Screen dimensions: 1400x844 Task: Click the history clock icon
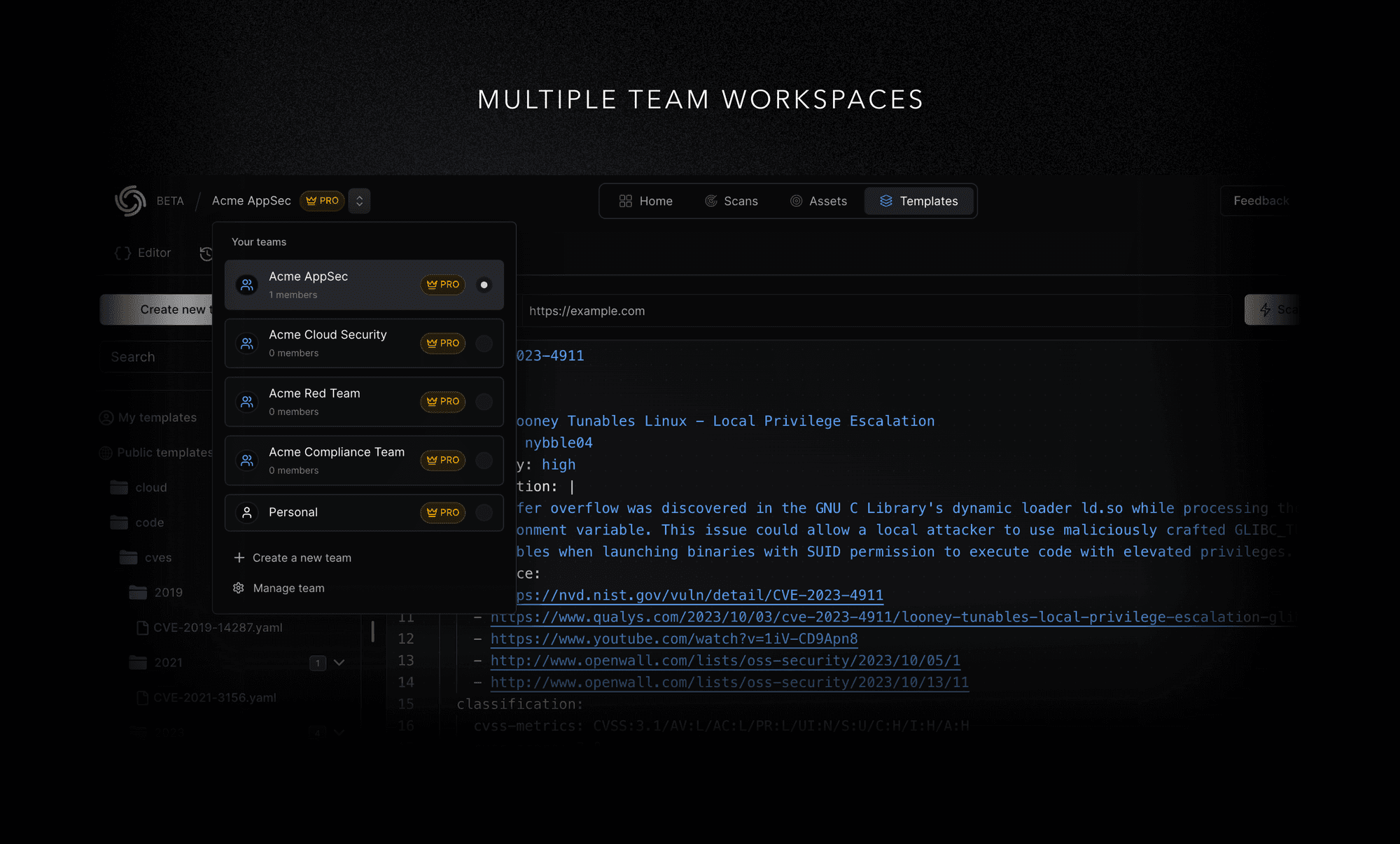pyautogui.click(x=206, y=253)
